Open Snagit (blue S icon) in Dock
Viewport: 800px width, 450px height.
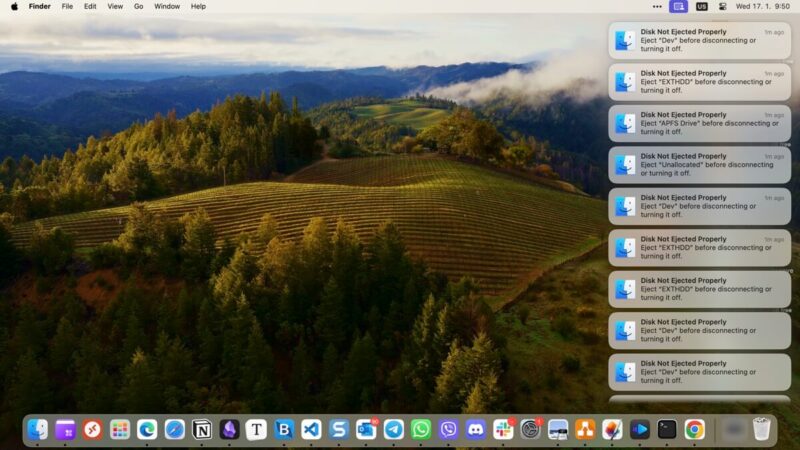pyautogui.click(x=338, y=430)
